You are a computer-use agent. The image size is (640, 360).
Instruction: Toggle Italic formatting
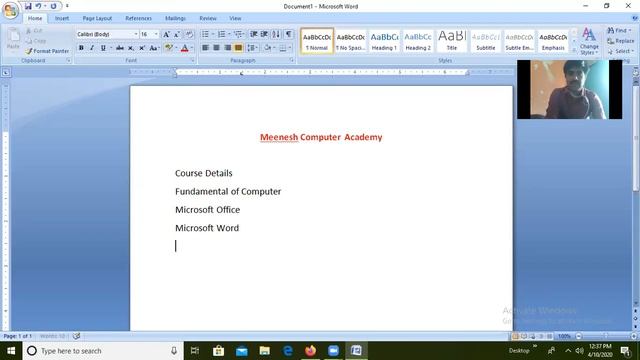click(x=92, y=48)
